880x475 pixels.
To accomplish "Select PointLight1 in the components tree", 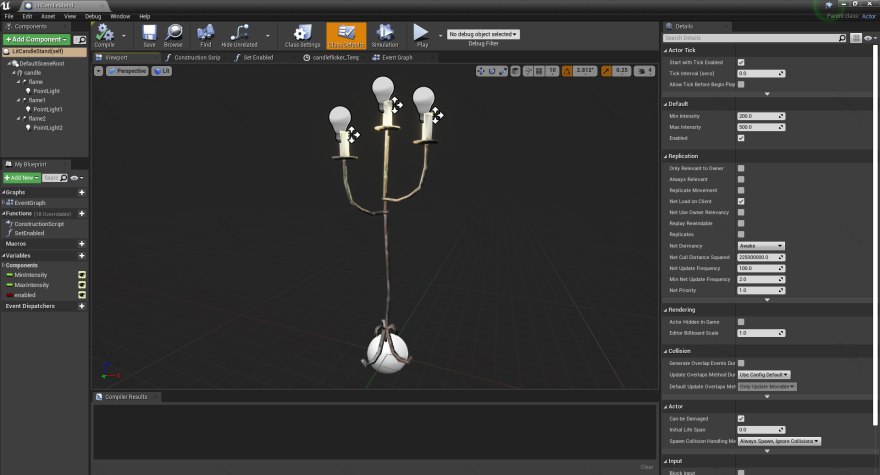I will (48, 109).
